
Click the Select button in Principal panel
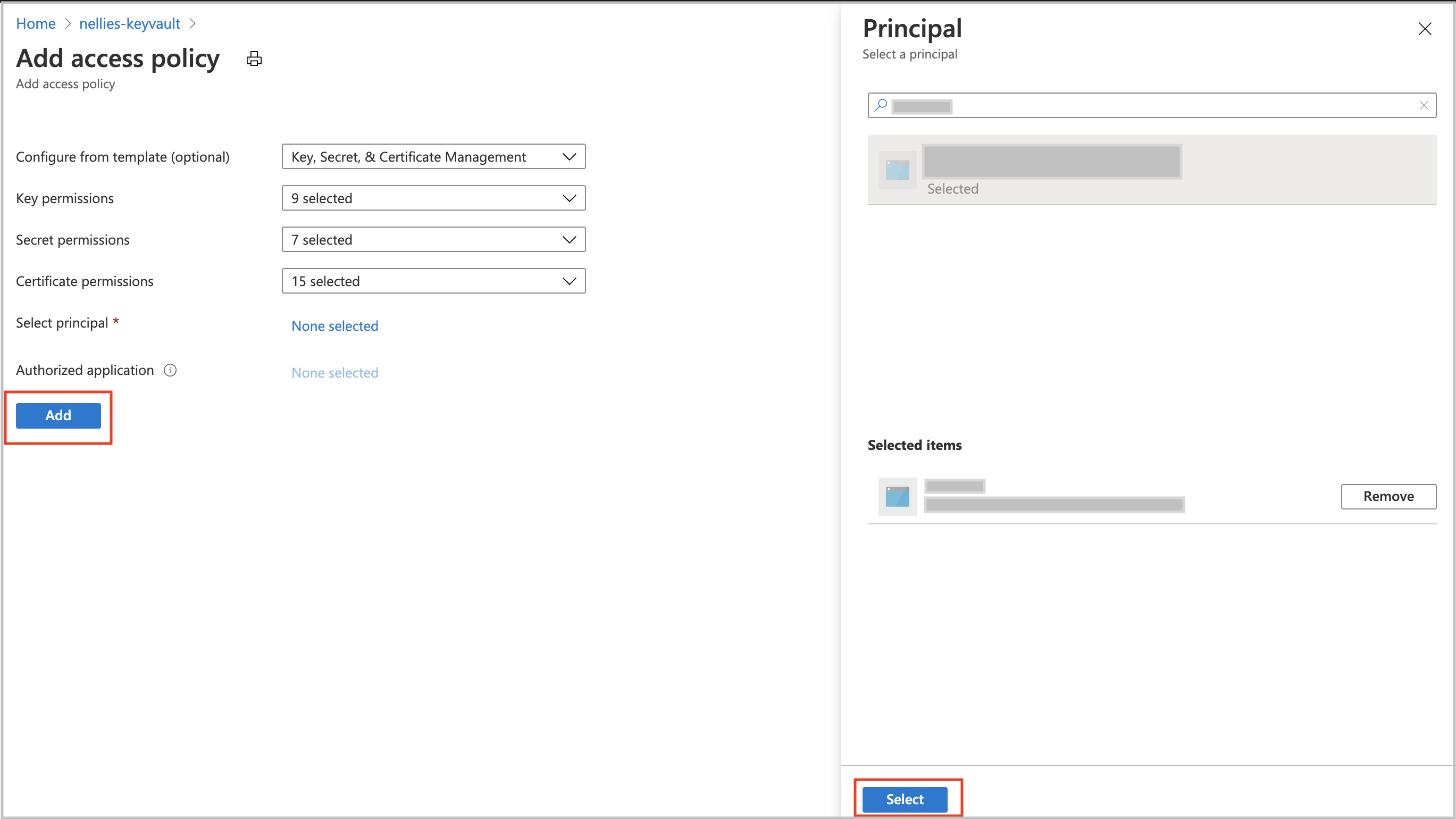tap(905, 799)
